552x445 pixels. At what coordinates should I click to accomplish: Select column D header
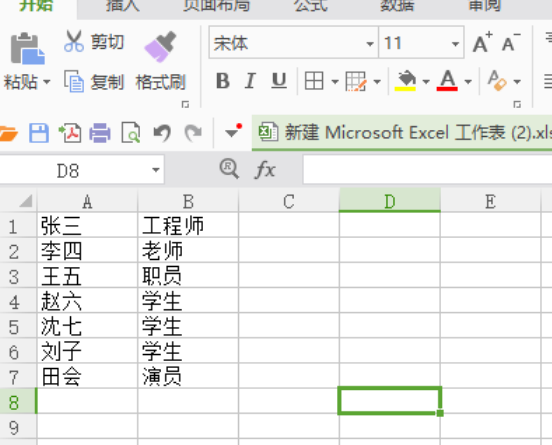tap(390, 201)
